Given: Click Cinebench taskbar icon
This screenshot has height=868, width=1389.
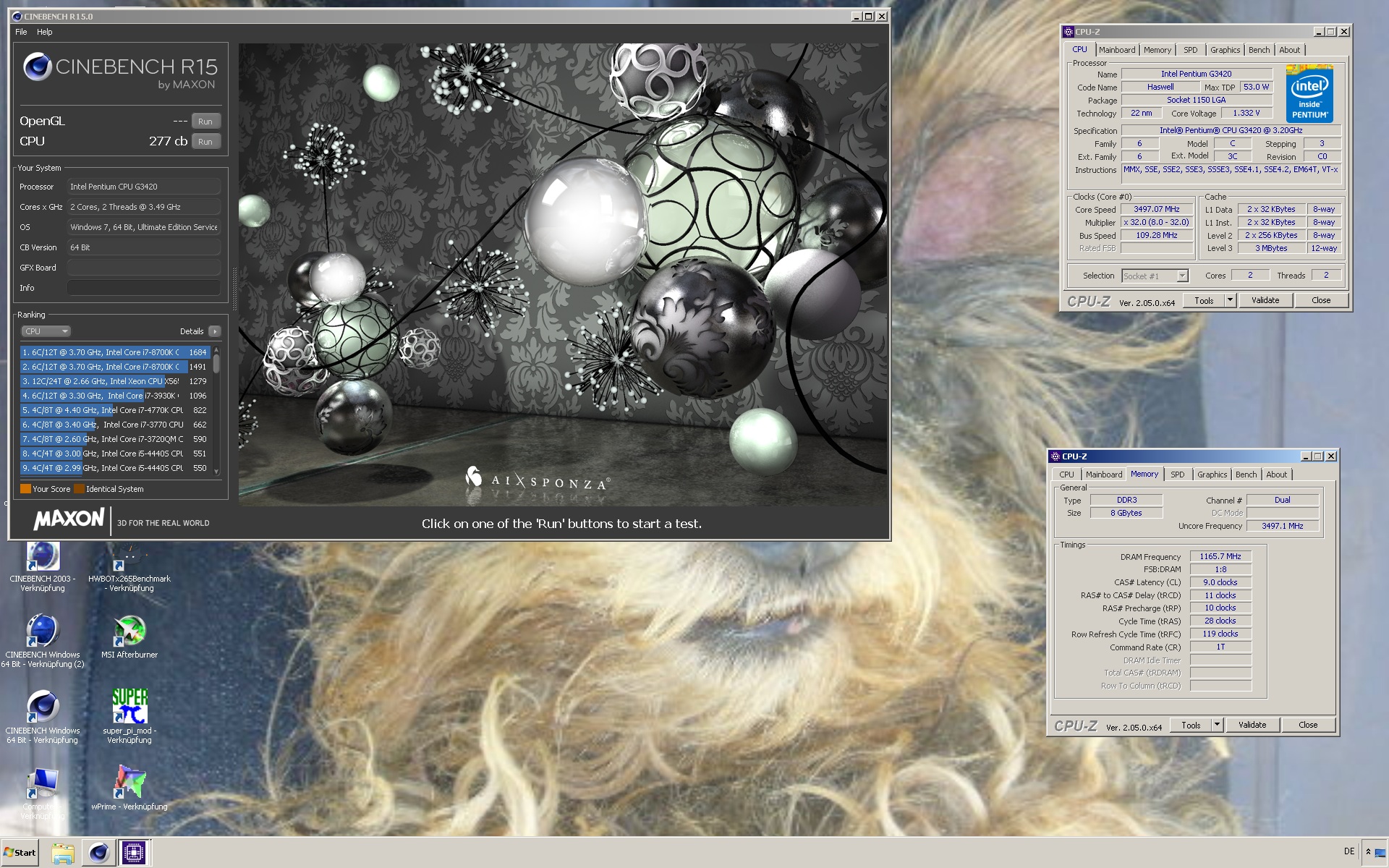Looking at the screenshot, I should point(98,853).
